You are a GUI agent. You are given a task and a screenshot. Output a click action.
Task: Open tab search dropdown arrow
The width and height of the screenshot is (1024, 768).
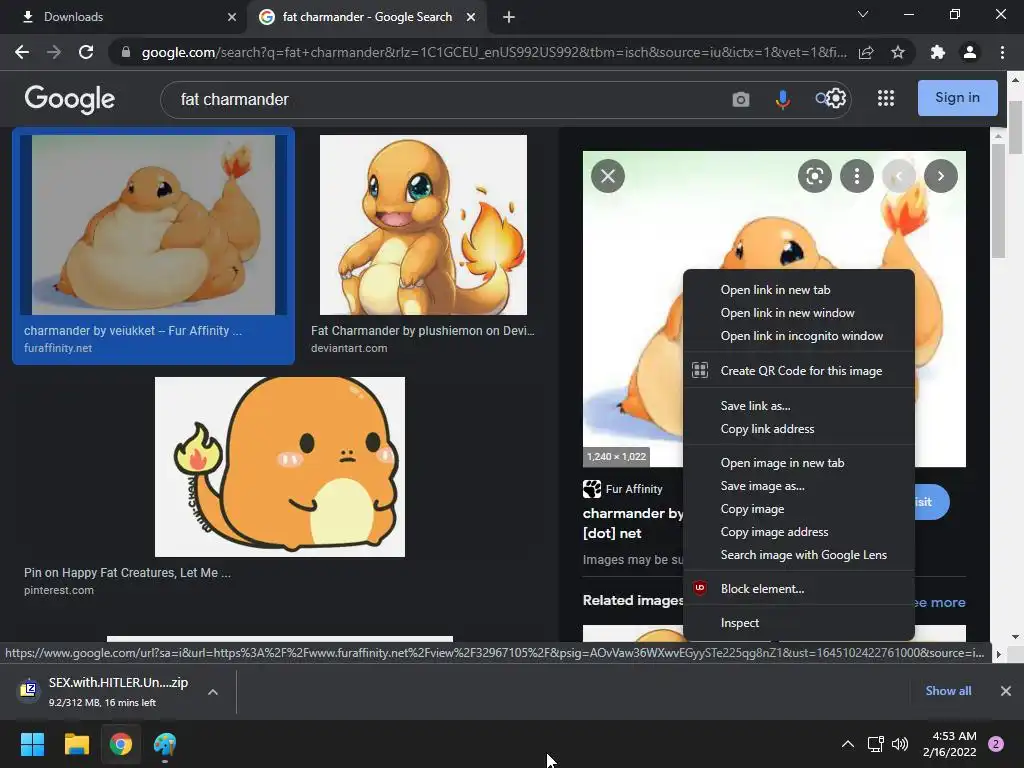coord(863,14)
